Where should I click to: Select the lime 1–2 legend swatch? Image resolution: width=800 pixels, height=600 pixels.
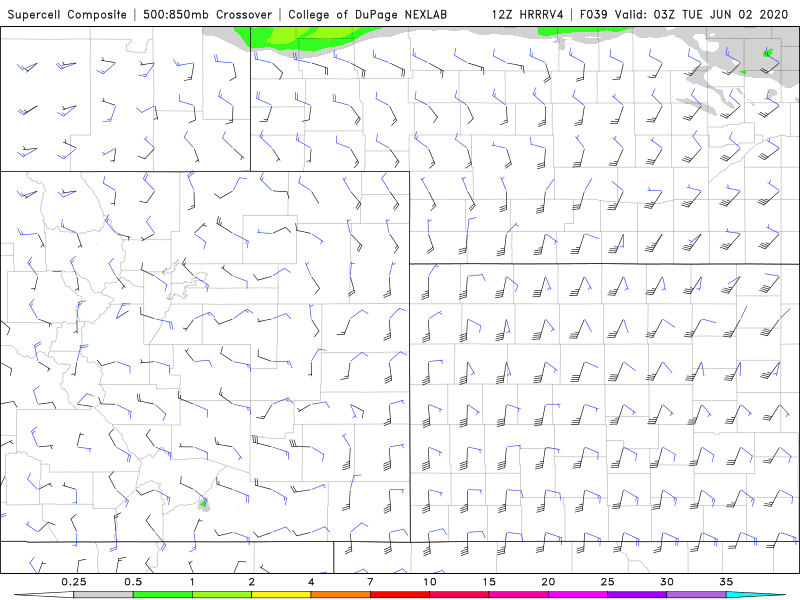(x=222, y=595)
